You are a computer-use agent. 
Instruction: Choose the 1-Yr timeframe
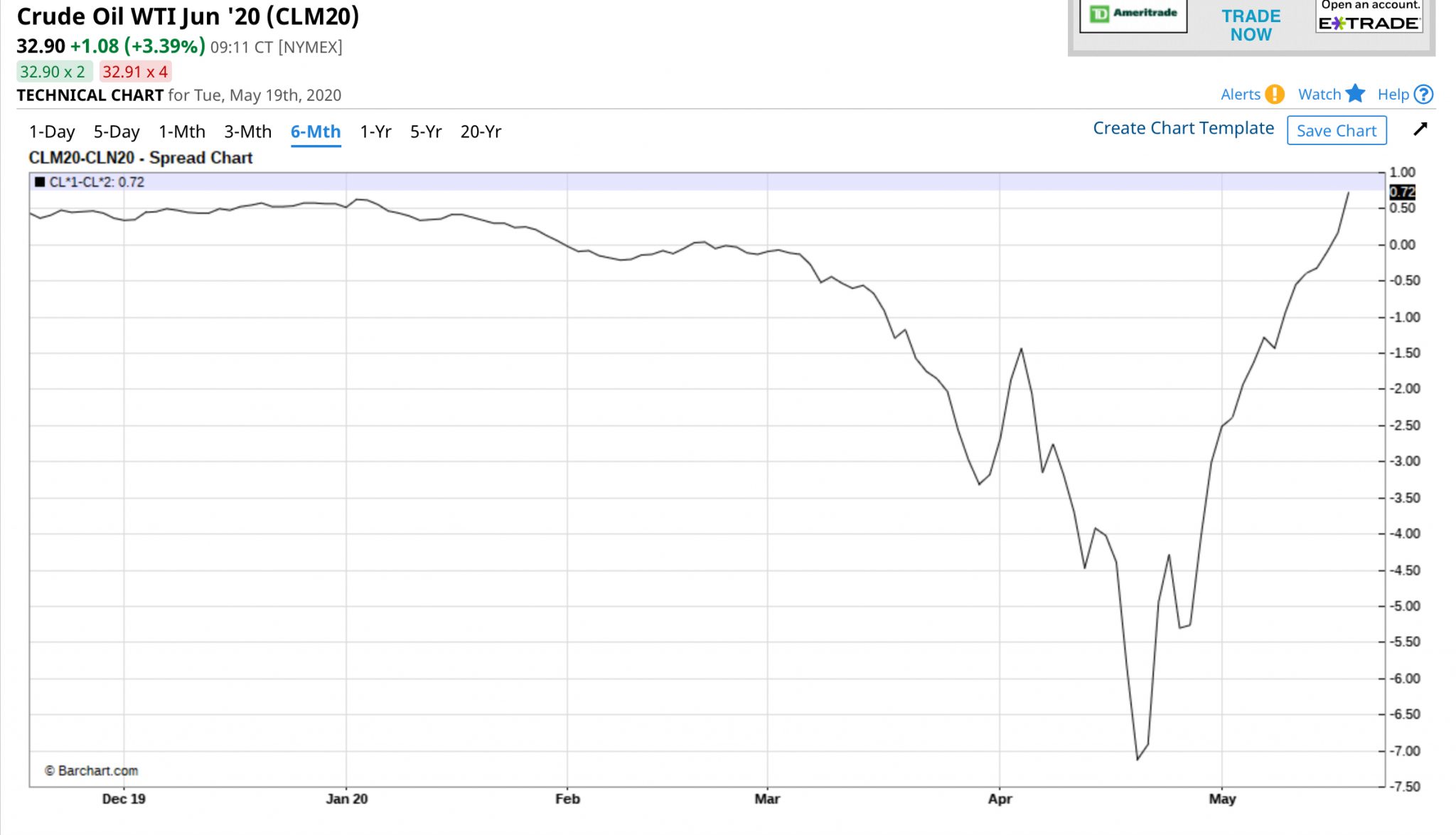pyautogui.click(x=375, y=132)
